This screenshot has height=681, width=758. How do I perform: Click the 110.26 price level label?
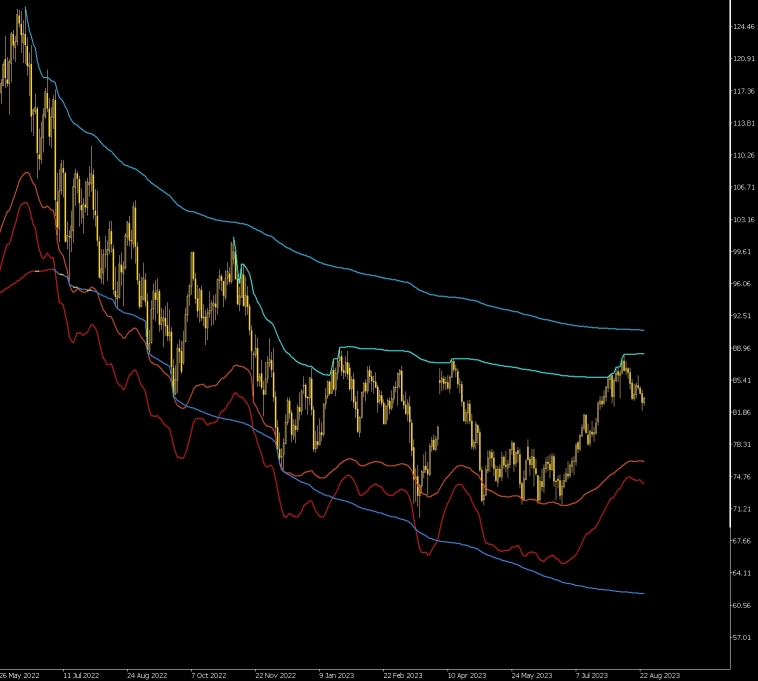pos(743,155)
